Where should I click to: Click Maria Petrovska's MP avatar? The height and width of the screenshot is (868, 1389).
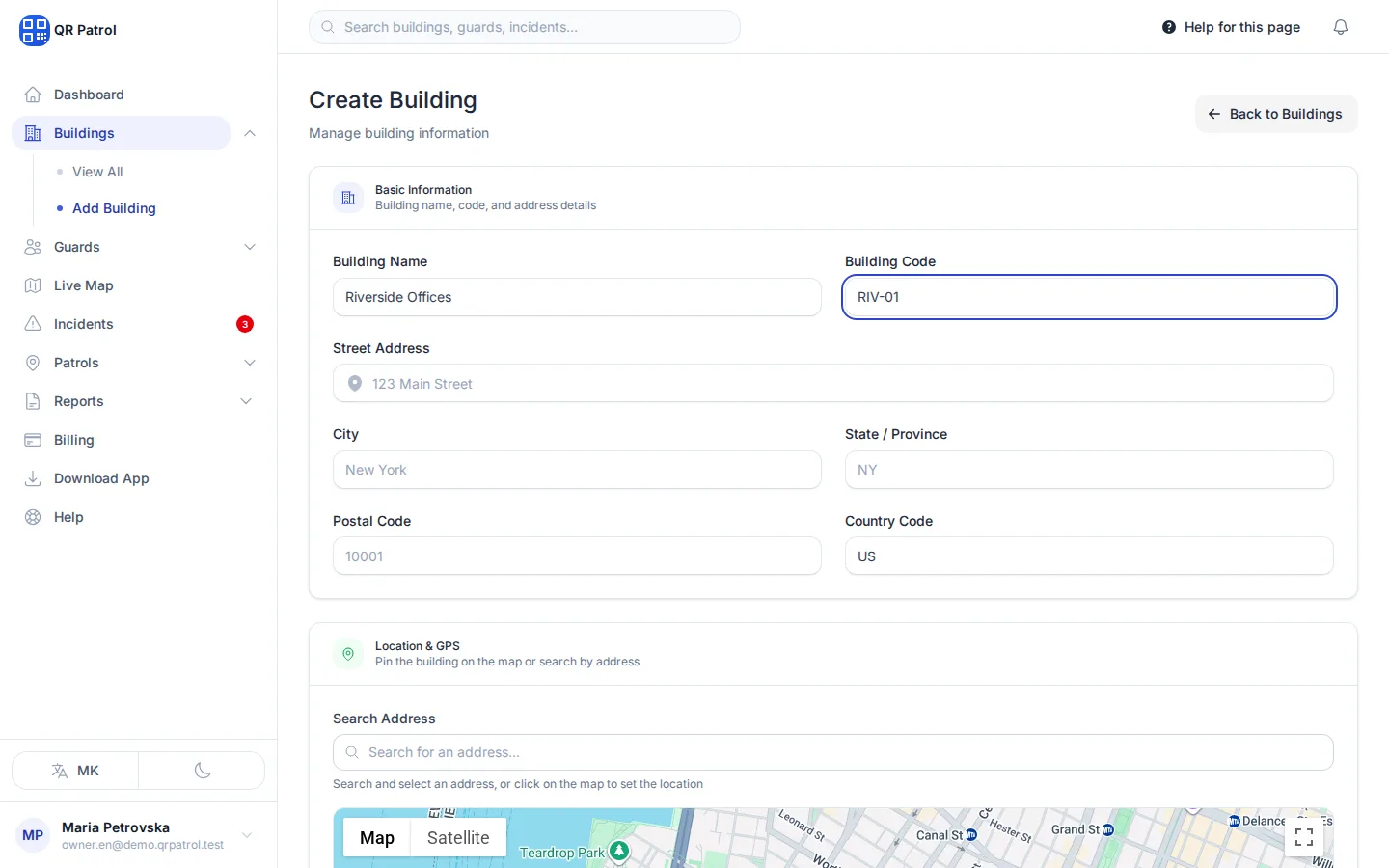(x=33, y=835)
